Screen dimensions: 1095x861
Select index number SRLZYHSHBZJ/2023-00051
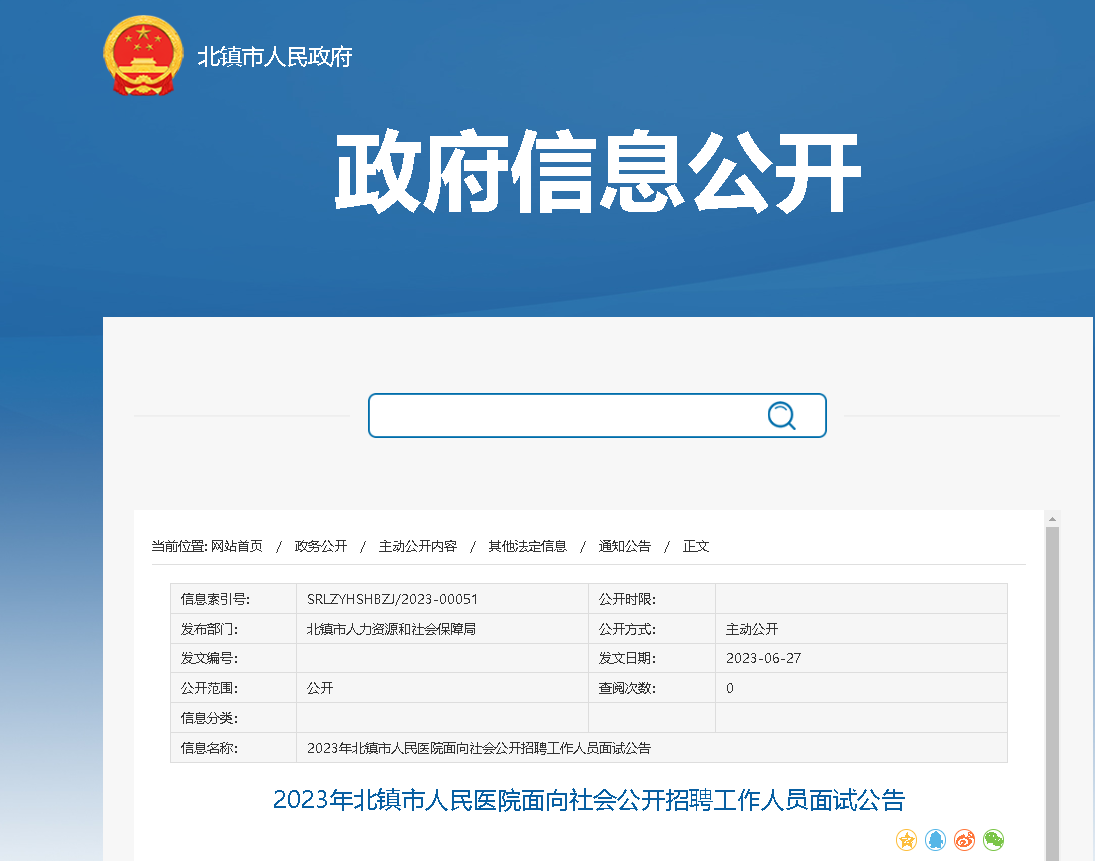coord(392,599)
